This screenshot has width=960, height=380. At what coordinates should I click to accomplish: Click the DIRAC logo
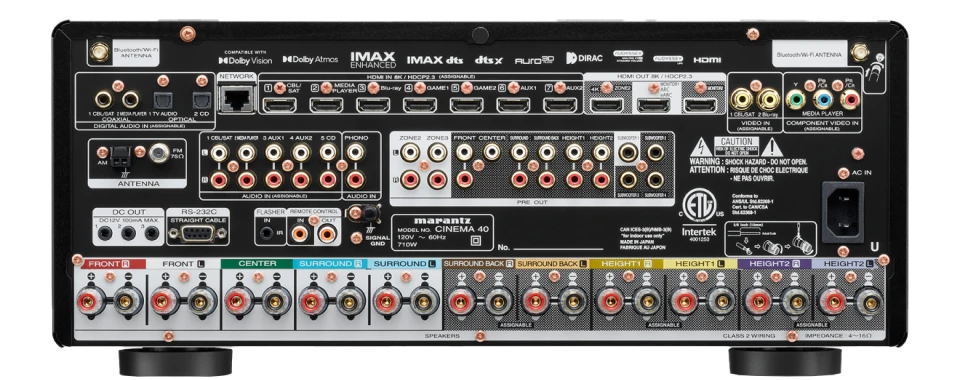click(584, 58)
